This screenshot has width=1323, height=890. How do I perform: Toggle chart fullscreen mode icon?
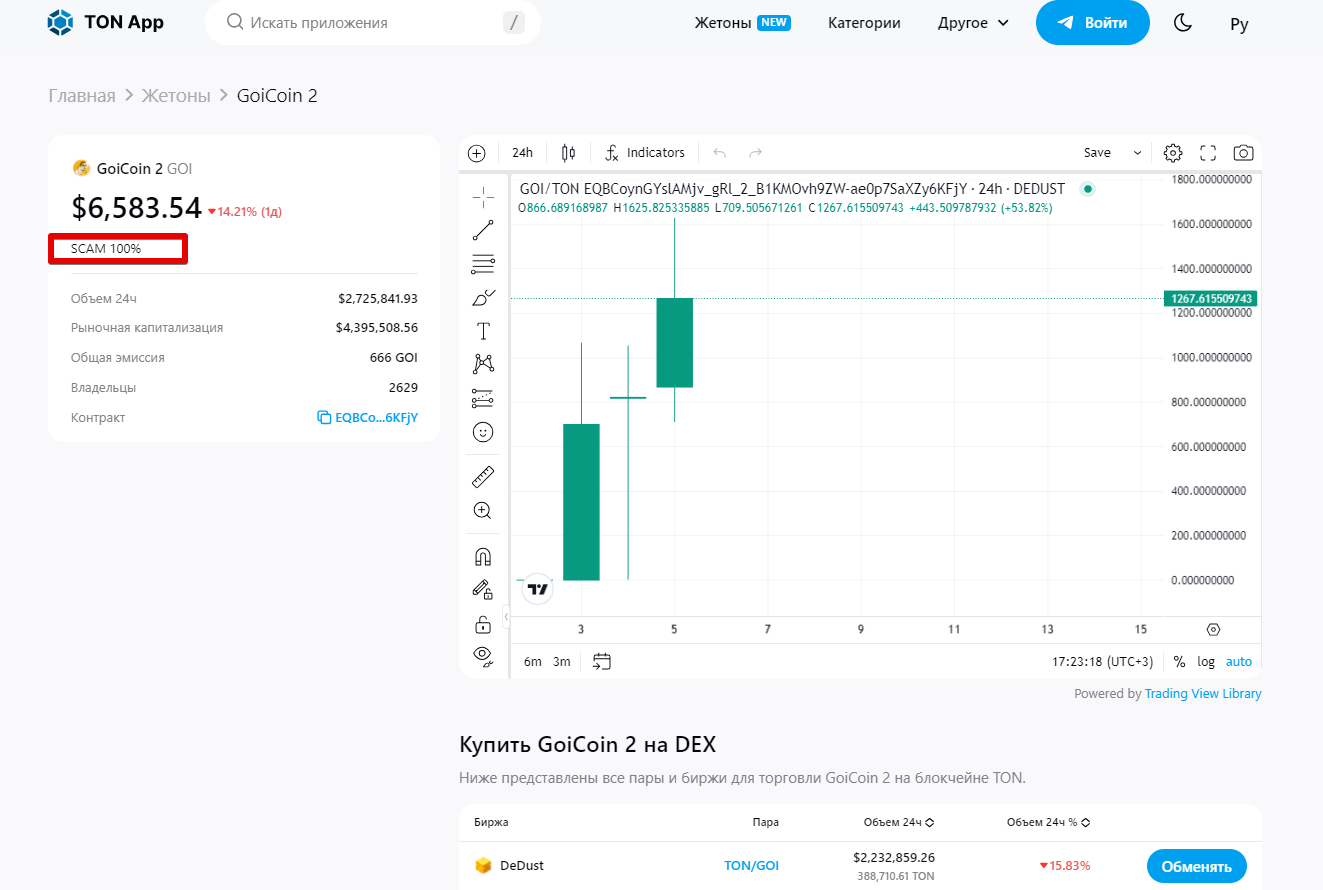tap(1208, 153)
